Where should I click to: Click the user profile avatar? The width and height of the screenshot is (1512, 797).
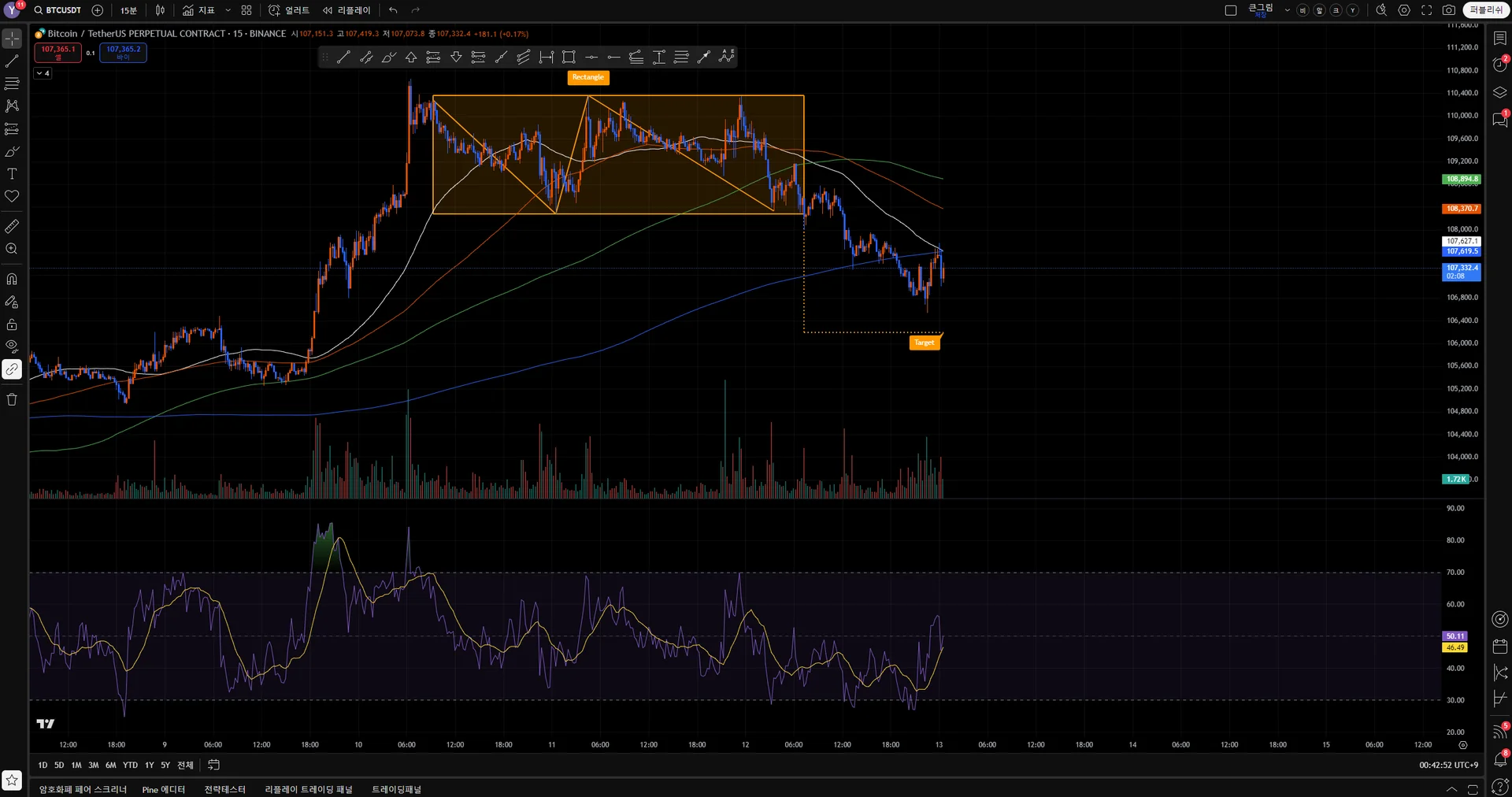[x=13, y=10]
